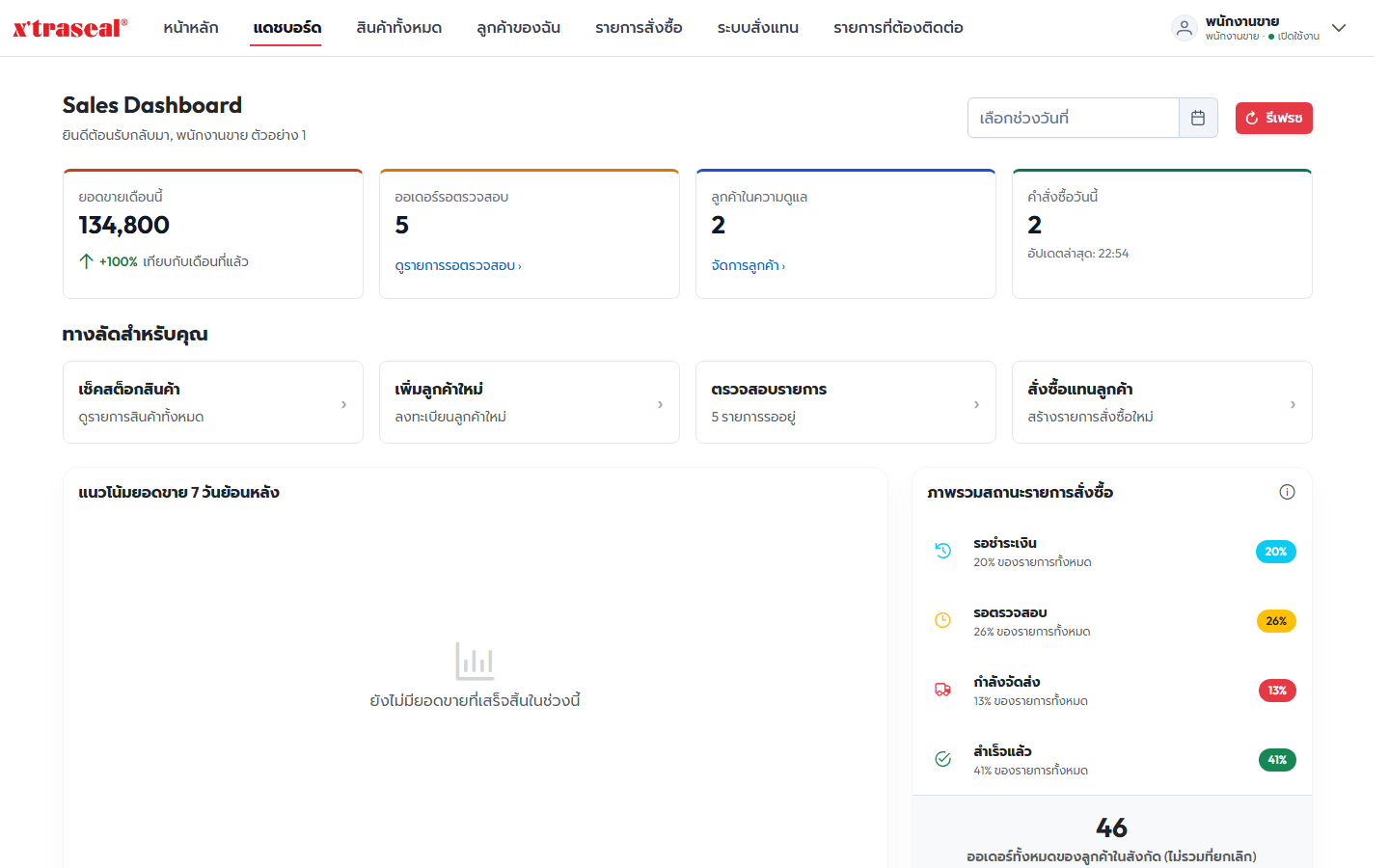
Task: Open the สินค้าทั้งหมด menu item
Action: [399, 28]
